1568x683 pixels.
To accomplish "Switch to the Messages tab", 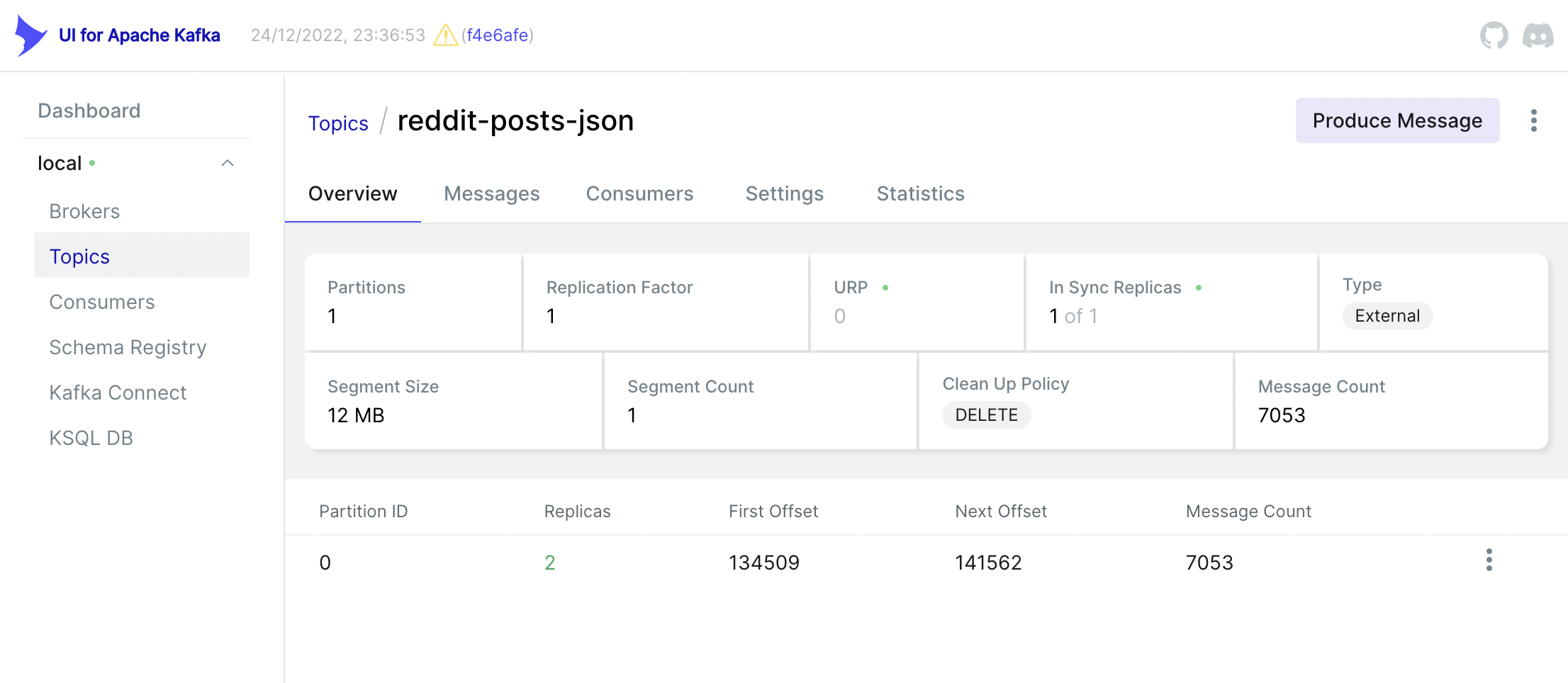I will (492, 193).
